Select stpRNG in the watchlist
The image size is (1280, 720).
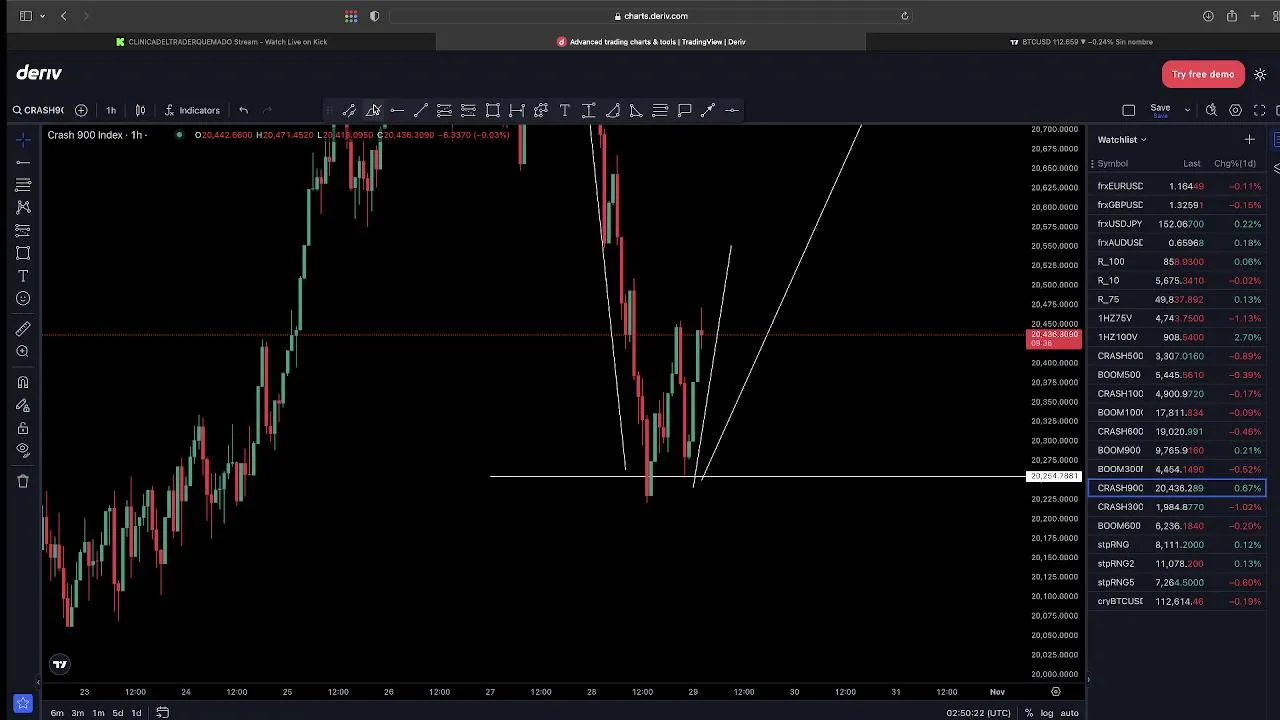click(1177, 545)
